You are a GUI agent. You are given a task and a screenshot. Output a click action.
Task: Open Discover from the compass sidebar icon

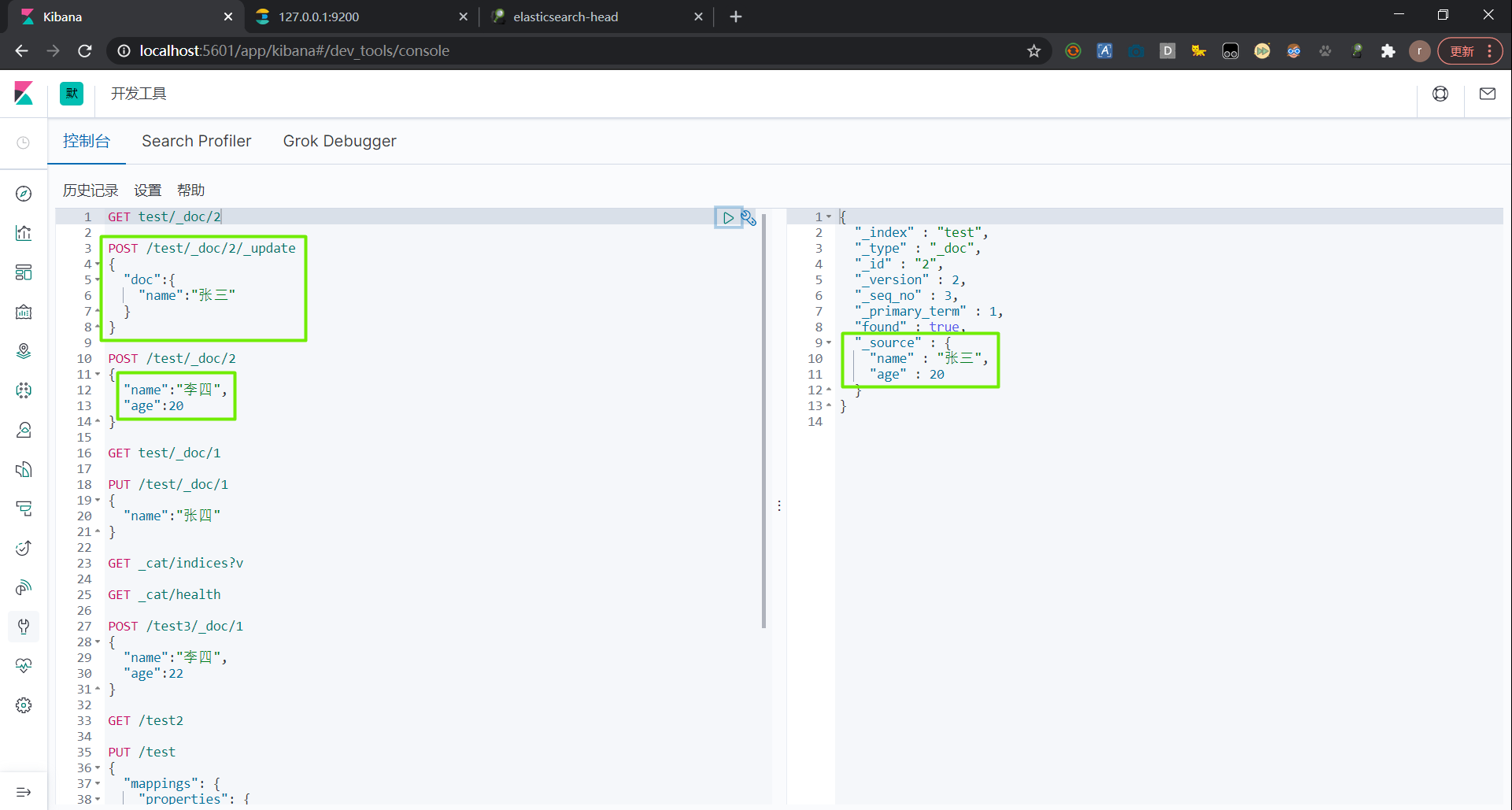24,194
